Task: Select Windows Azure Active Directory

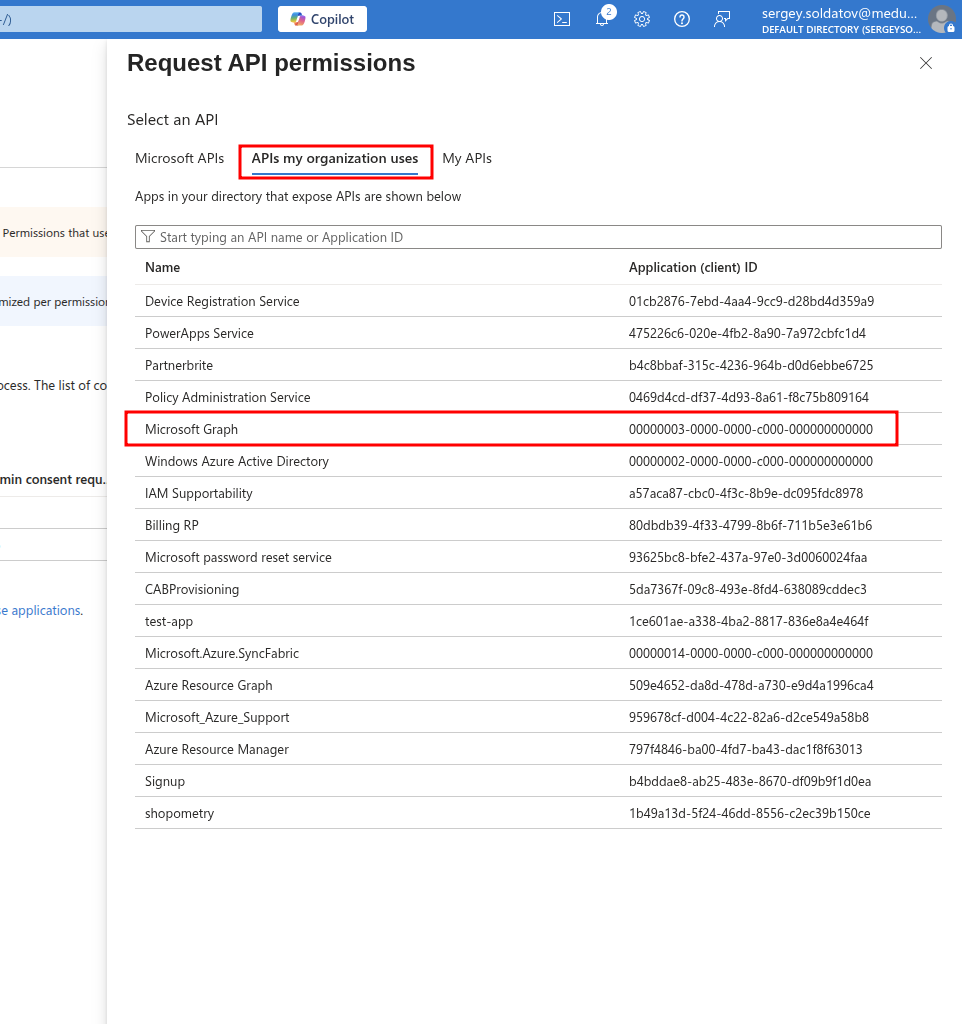Action: click(x=538, y=461)
